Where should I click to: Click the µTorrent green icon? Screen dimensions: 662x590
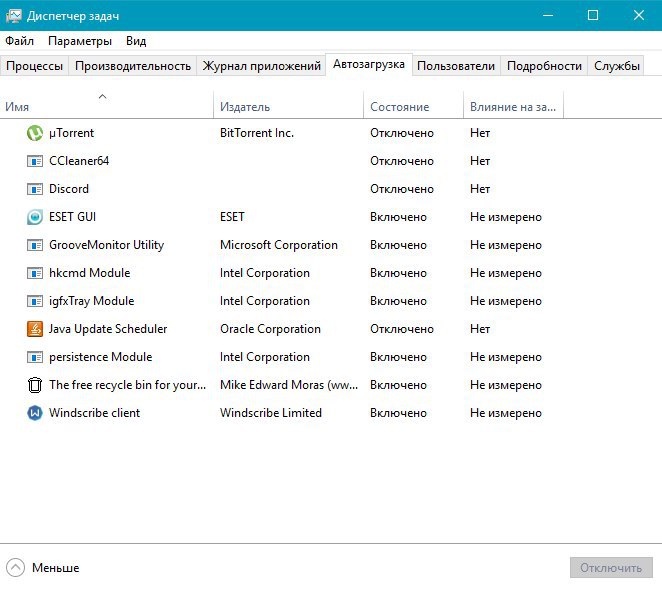(35, 133)
